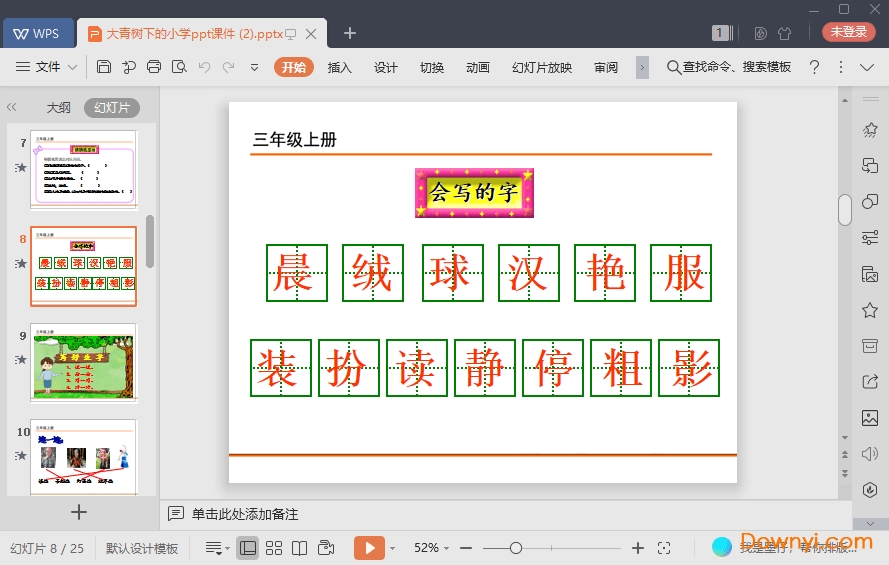
Task: Open the picture sidebar icon
Action: tap(870, 418)
